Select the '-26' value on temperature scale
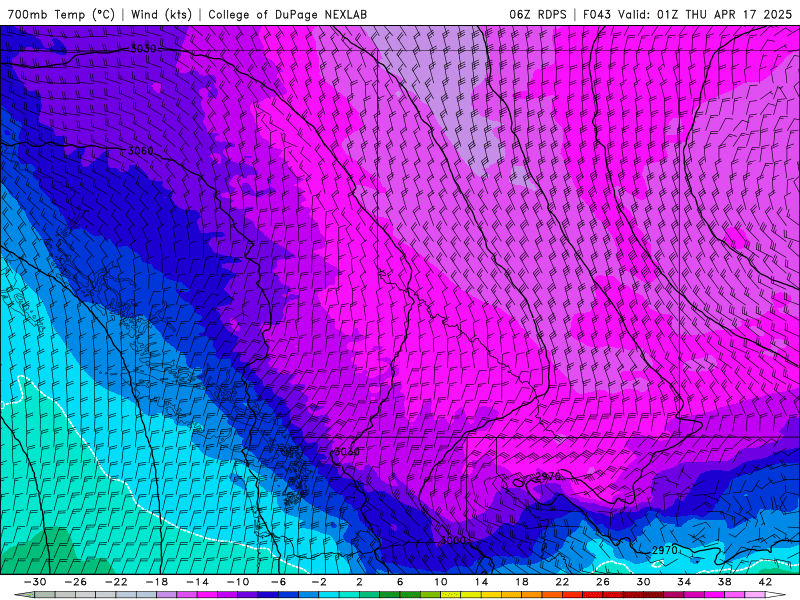800x600 pixels. click(x=76, y=582)
